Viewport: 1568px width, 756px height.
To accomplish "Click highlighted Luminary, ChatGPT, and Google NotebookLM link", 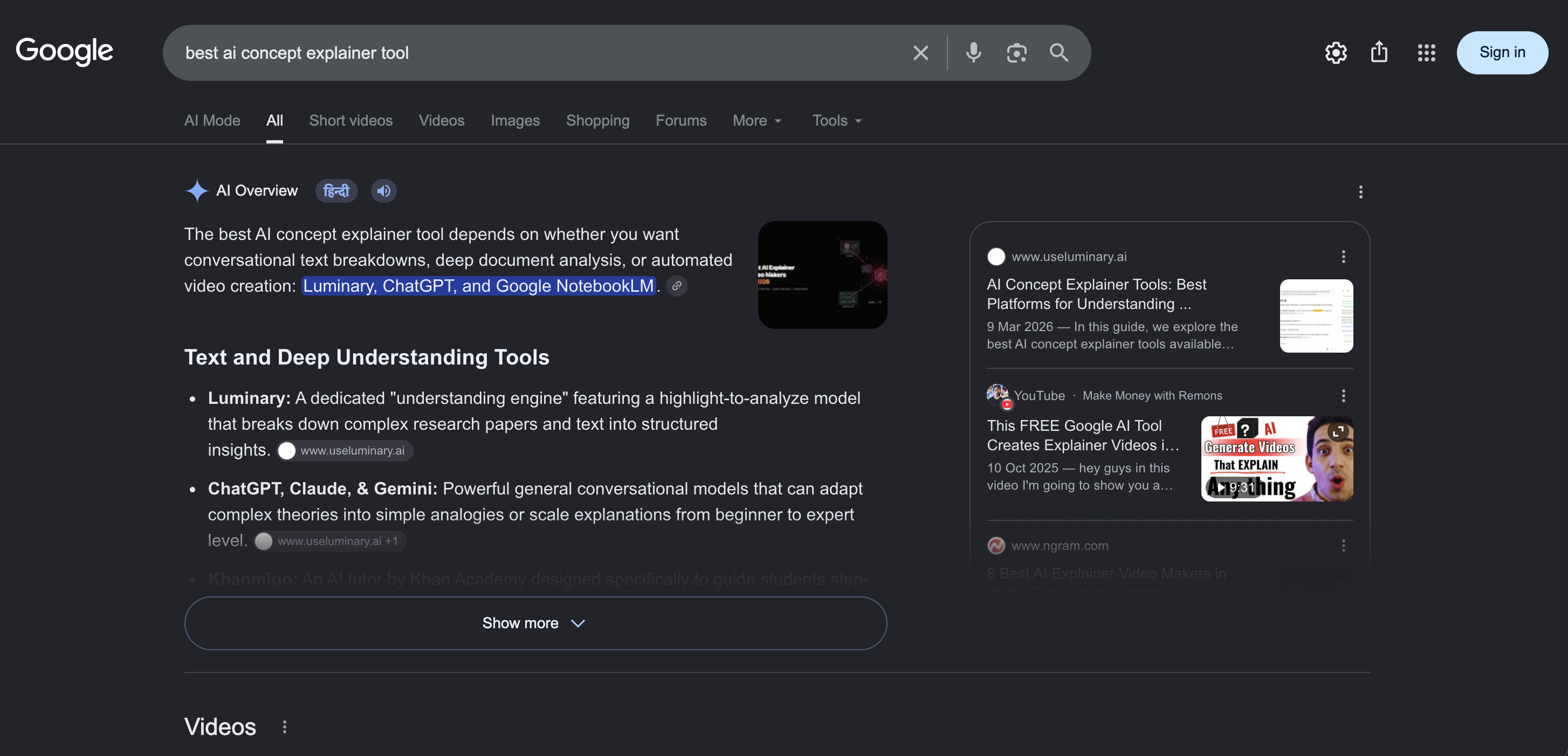I will pos(478,286).
